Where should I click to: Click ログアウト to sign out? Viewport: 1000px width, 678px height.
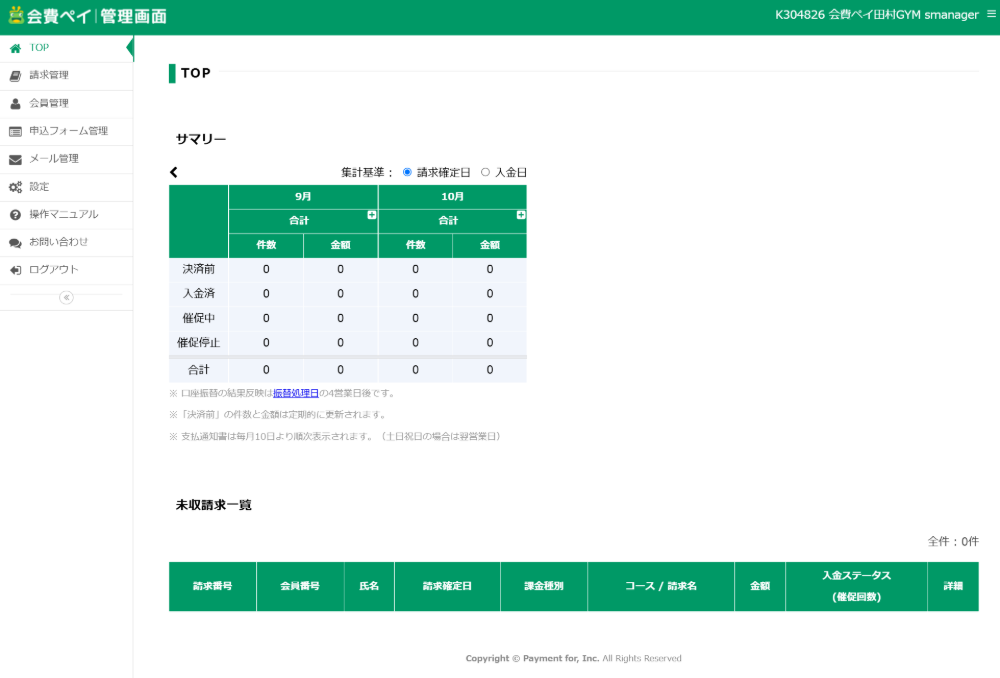pos(66,270)
